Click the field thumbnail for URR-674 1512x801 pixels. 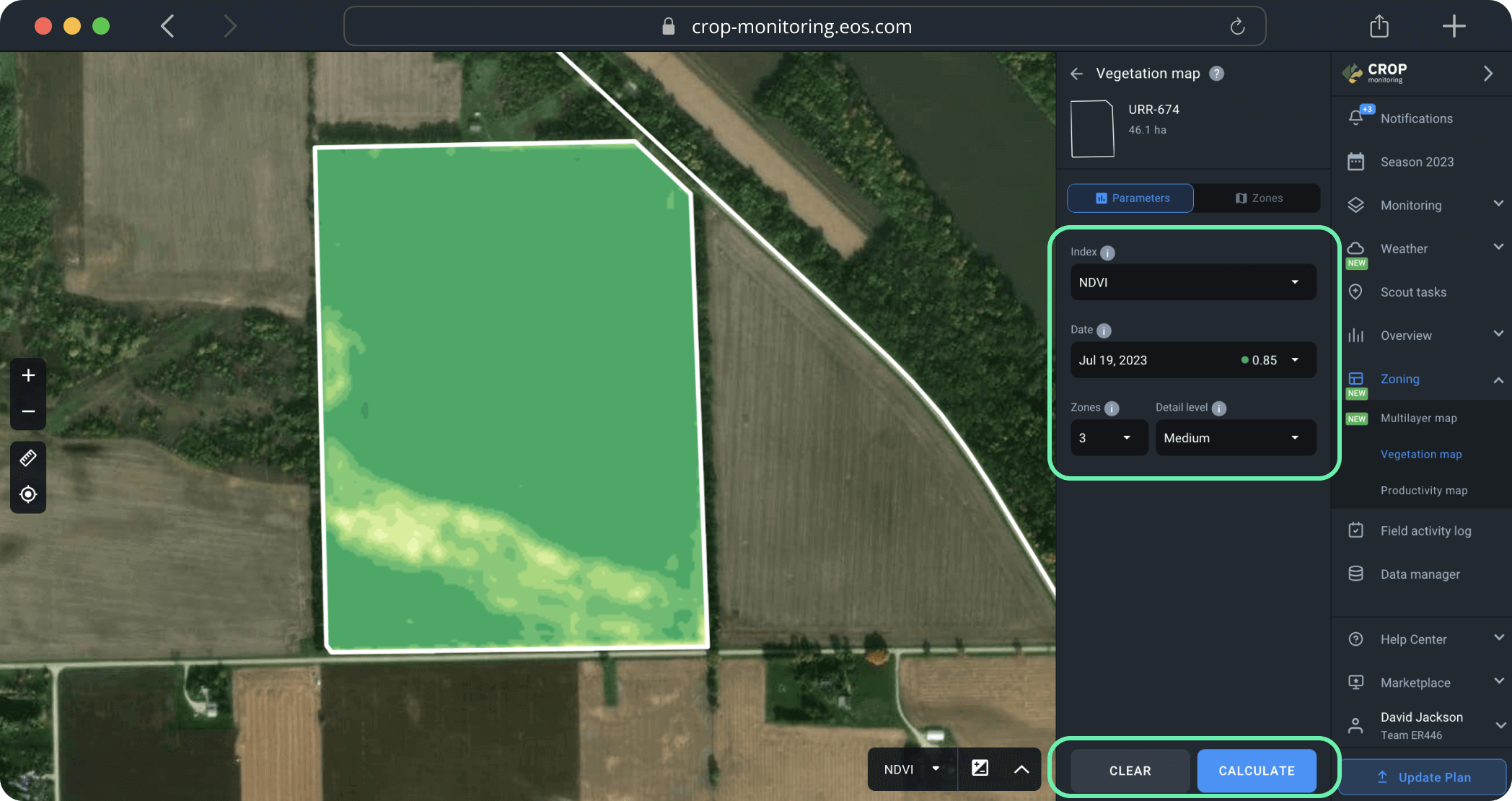(1091, 129)
